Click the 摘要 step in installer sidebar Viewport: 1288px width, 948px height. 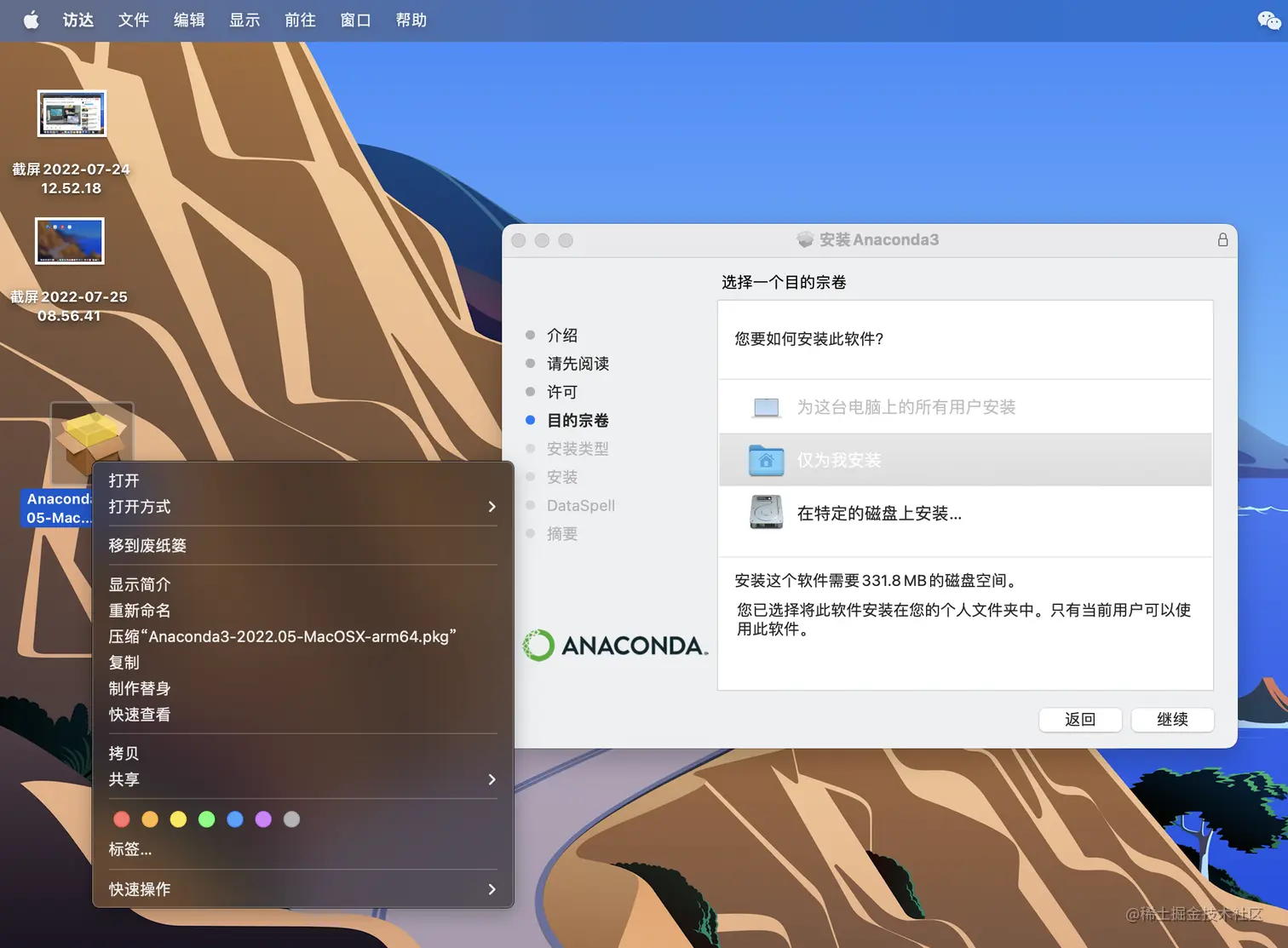562,534
